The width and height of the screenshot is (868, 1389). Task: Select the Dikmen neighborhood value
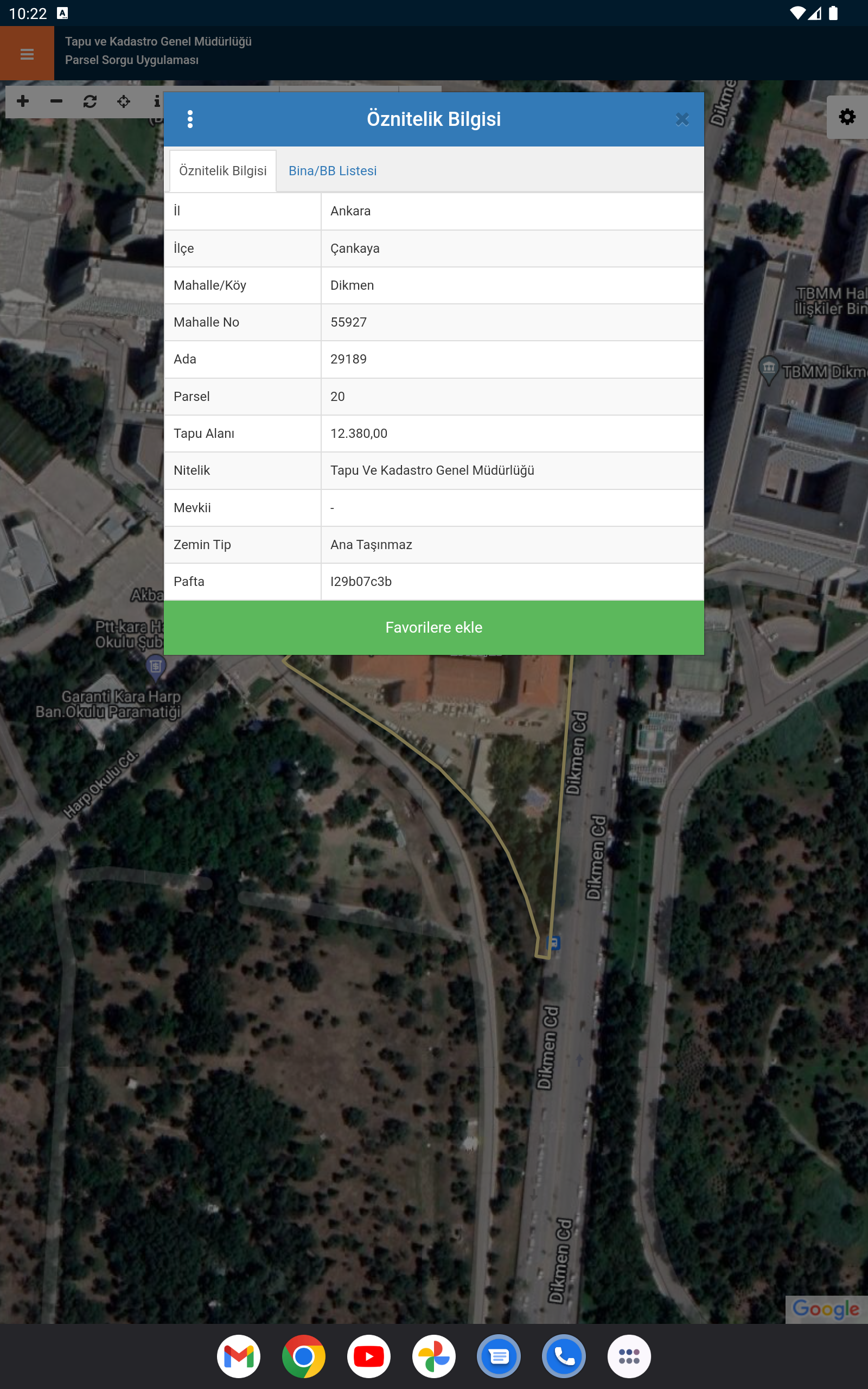(512, 285)
